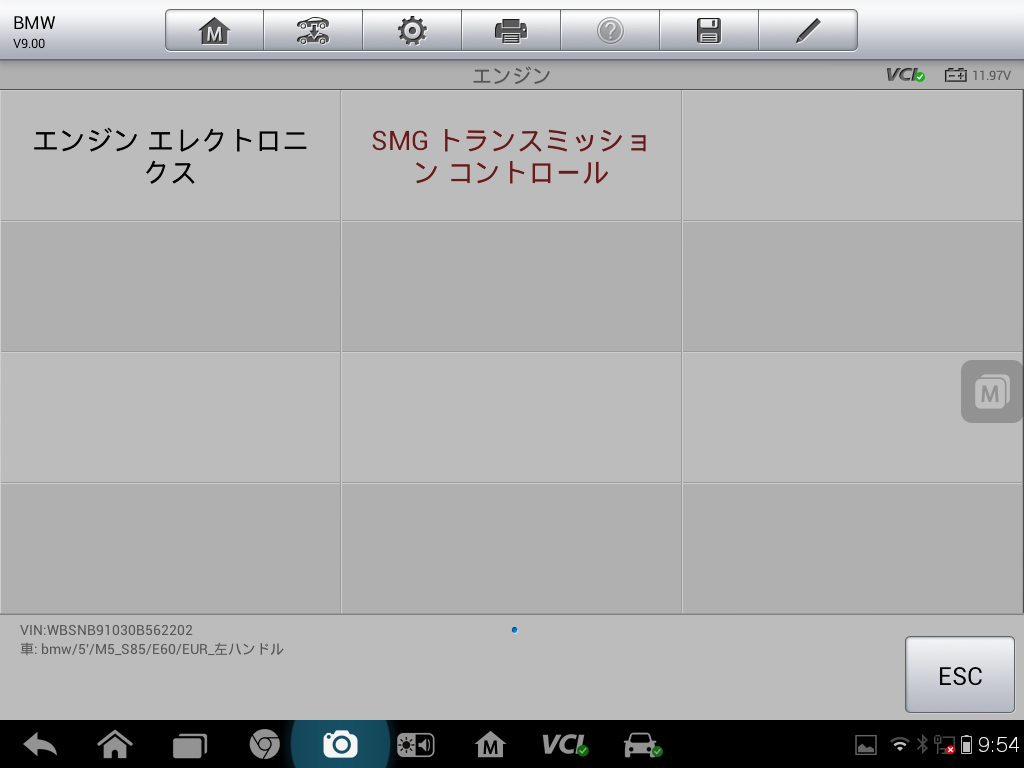1024x768 pixels.
Task: Tap the disconnected network icon with red X
Action: pos(944,744)
